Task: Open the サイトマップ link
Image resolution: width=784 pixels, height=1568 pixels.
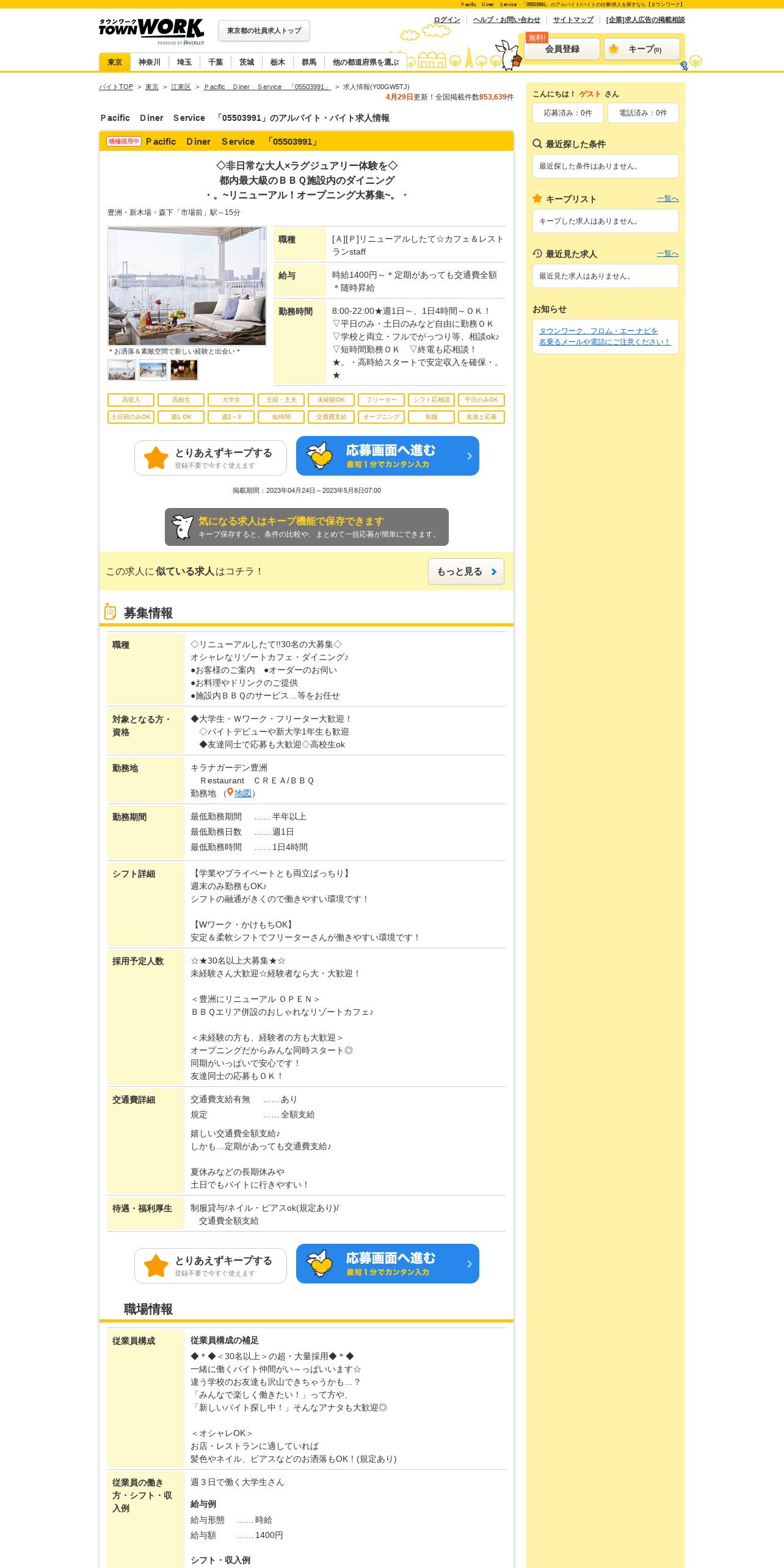Action: click(x=573, y=20)
